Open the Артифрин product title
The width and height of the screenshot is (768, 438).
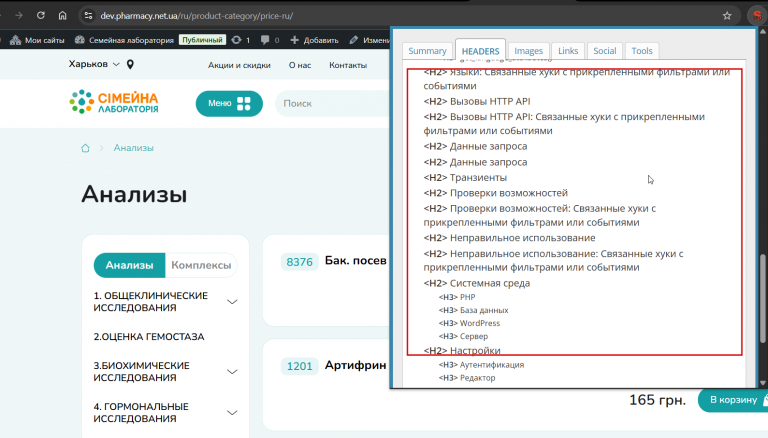pos(356,365)
